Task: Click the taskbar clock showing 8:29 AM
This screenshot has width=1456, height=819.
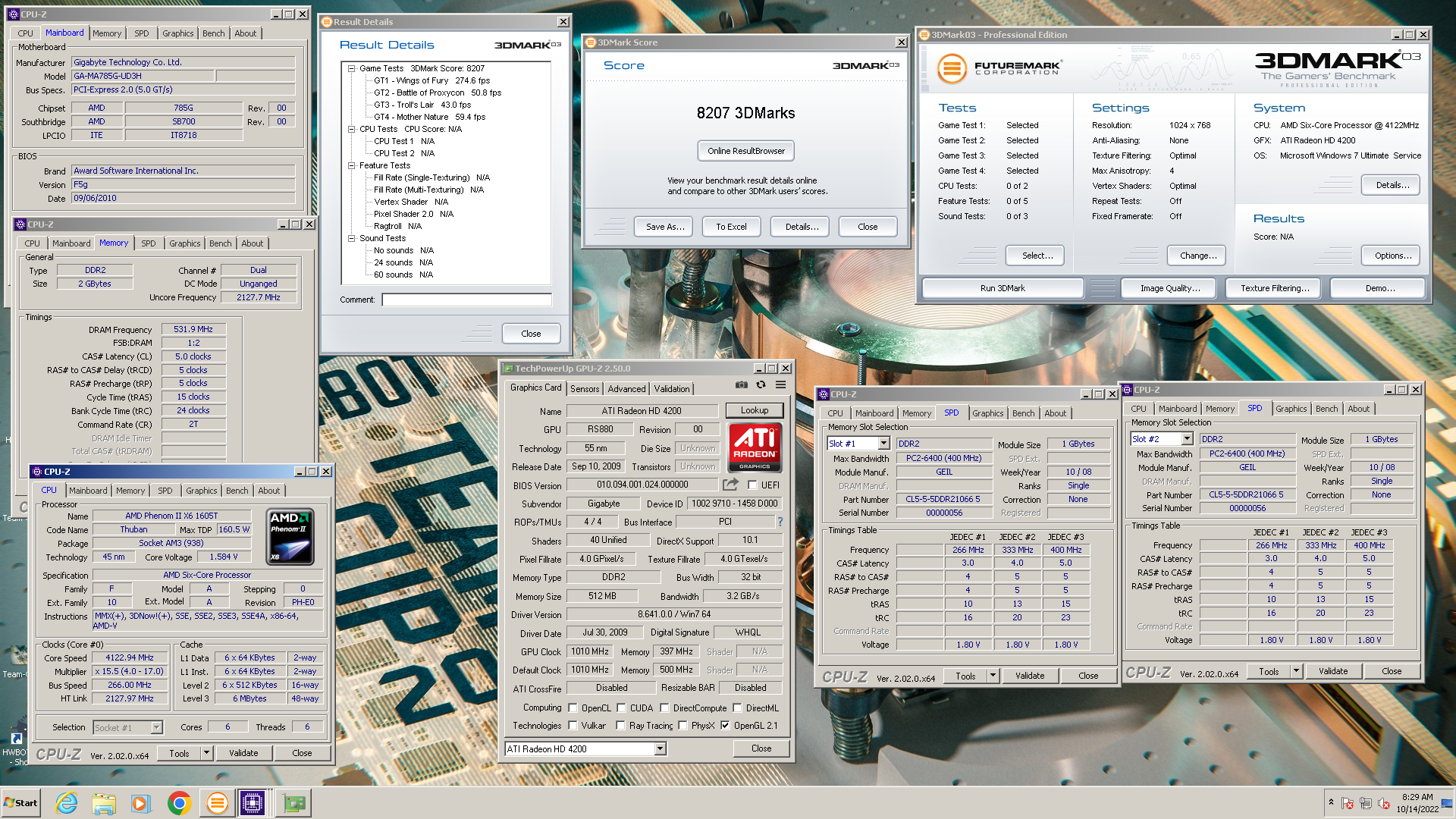Action: 1417,803
